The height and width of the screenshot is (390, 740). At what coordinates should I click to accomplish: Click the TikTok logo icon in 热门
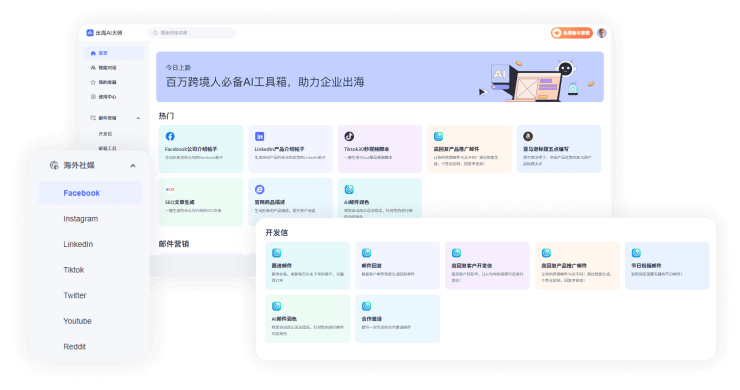pyautogui.click(x=349, y=136)
